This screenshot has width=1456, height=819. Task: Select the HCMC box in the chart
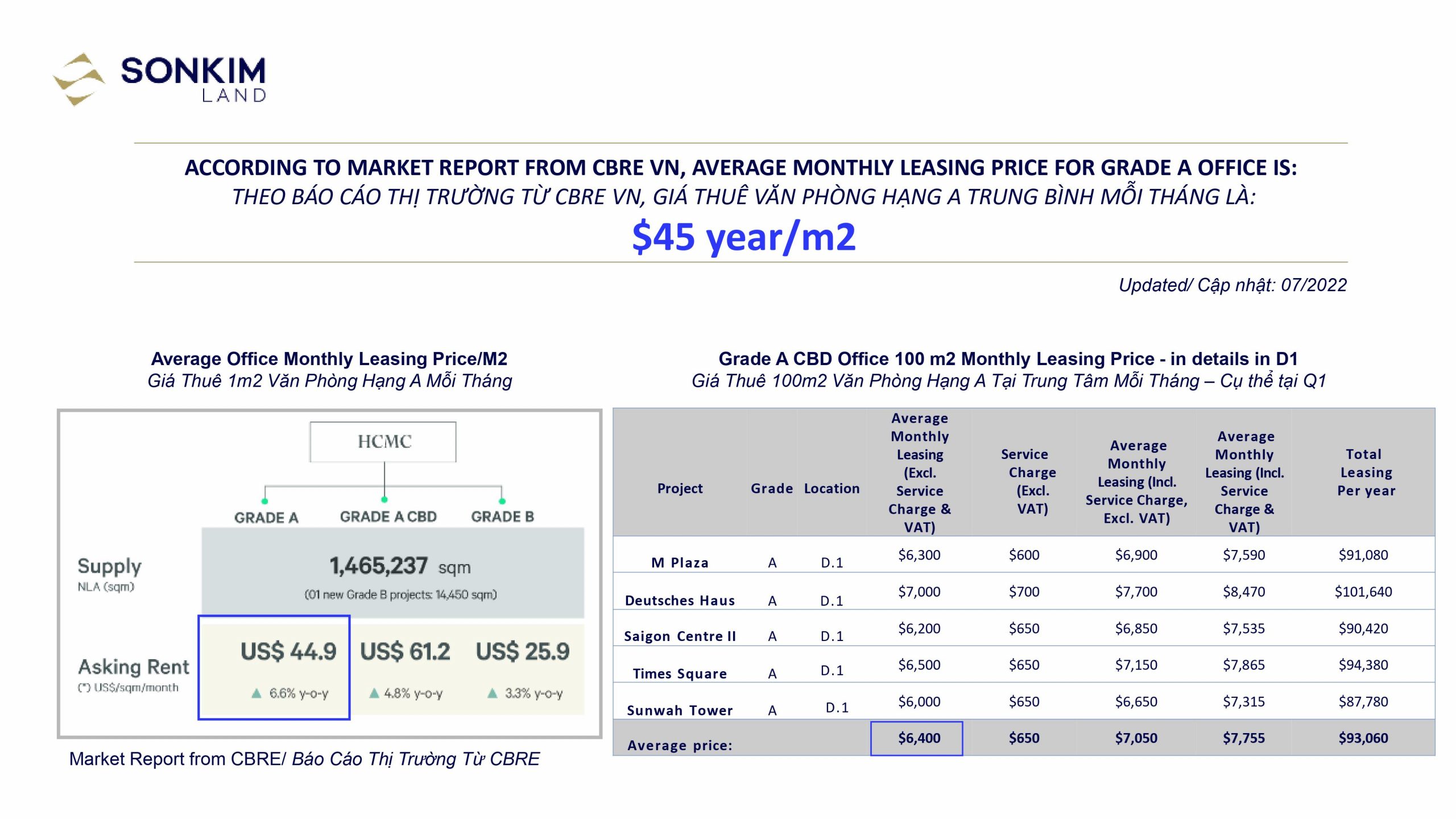pos(383,442)
